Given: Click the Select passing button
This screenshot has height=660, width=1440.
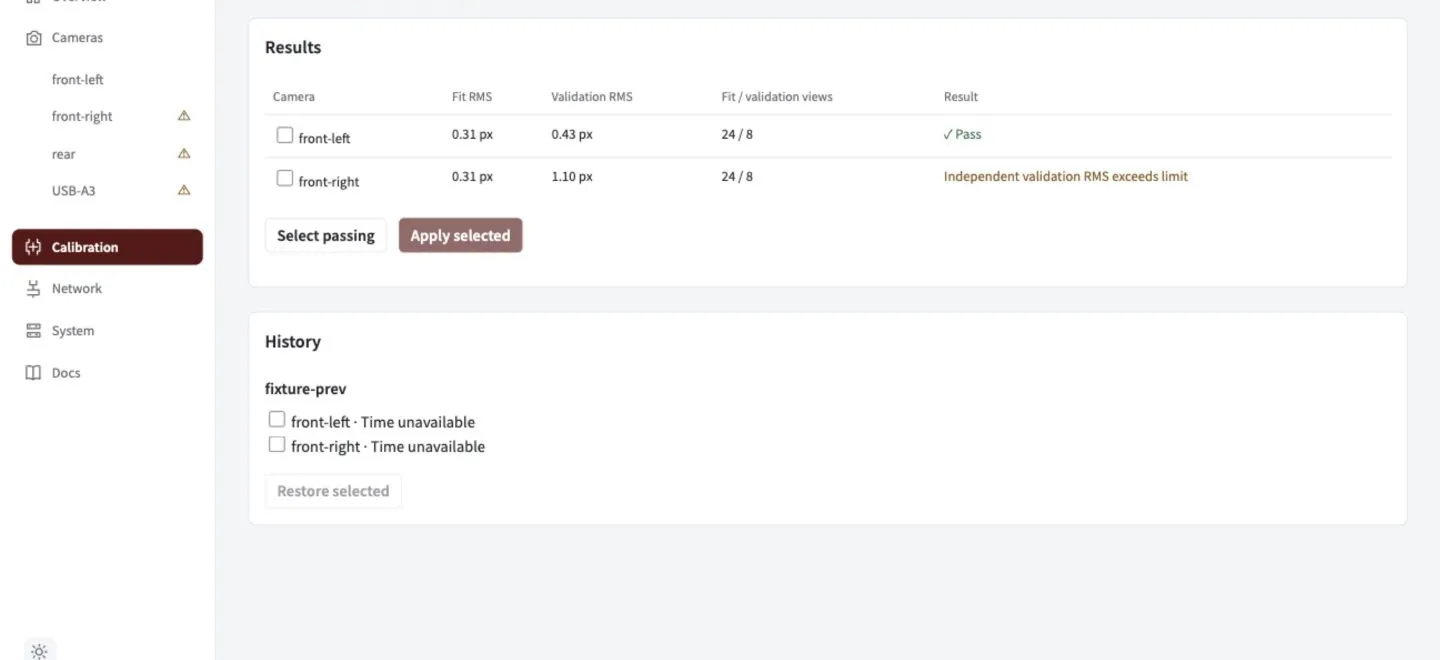Looking at the screenshot, I should pos(326,236).
